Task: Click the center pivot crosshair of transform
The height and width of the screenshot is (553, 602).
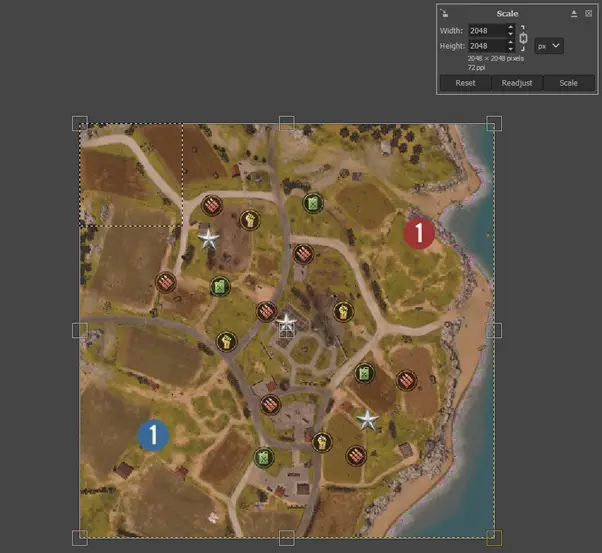Action: pyautogui.click(x=287, y=330)
